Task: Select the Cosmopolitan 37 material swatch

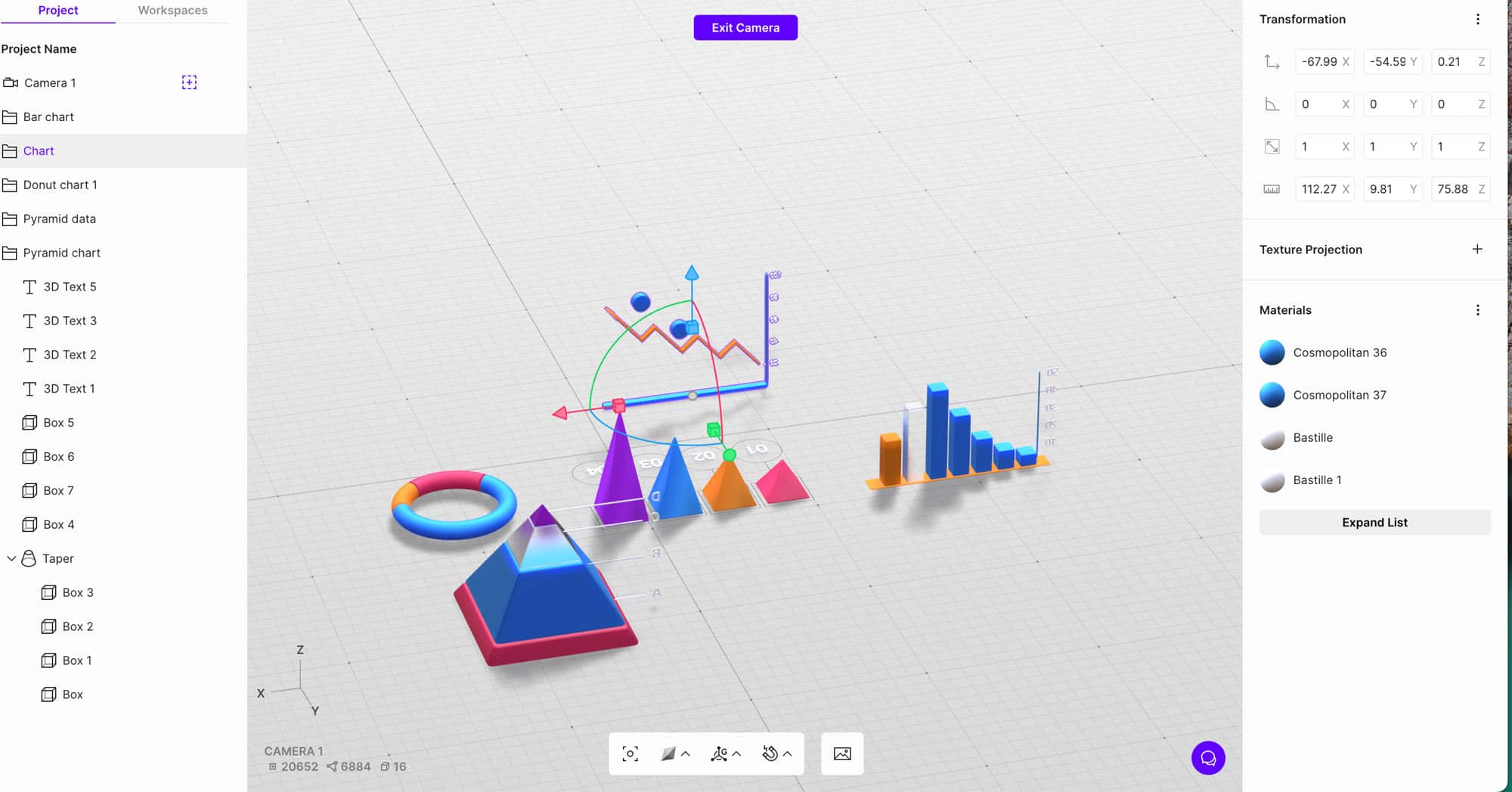Action: 1272,395
